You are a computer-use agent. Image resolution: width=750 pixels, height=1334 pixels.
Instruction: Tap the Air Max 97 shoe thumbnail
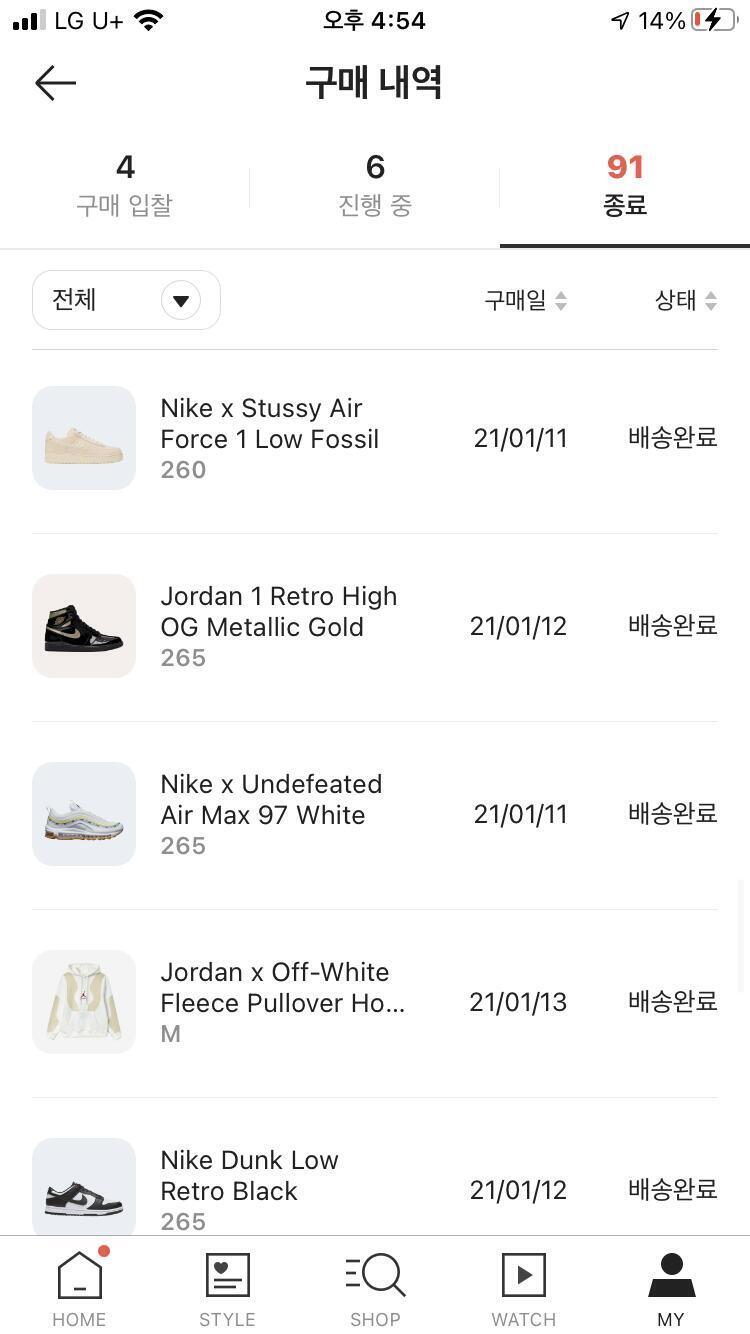pos(84,814)
